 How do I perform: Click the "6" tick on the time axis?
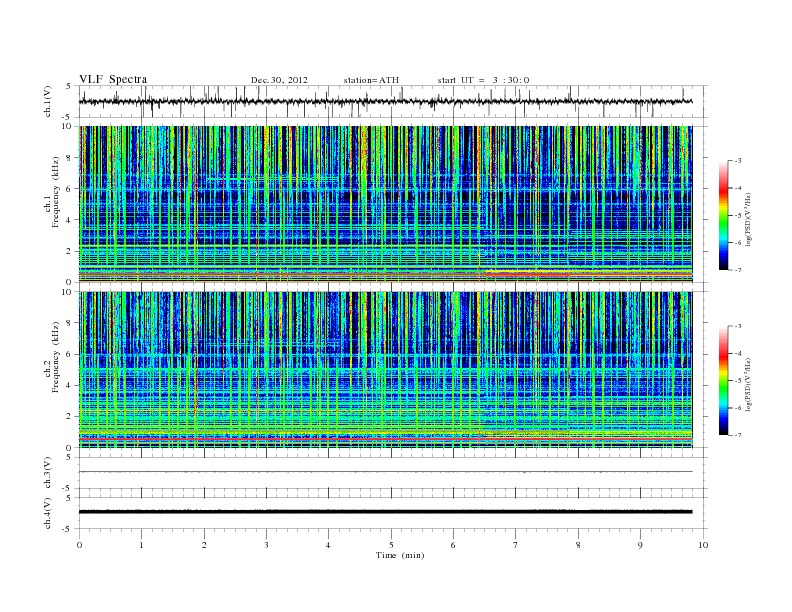pyautogui.click(x=453, y=545)
